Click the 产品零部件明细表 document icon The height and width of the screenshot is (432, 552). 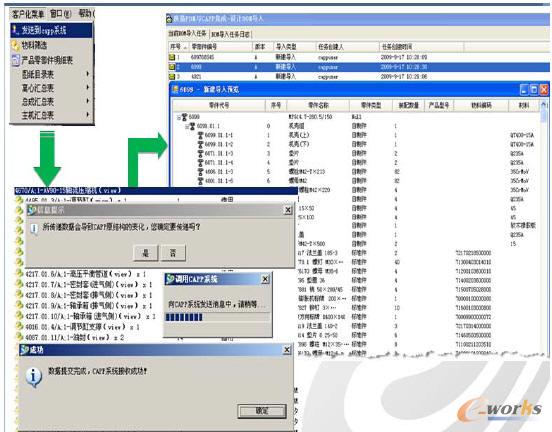tap(16, 60)
